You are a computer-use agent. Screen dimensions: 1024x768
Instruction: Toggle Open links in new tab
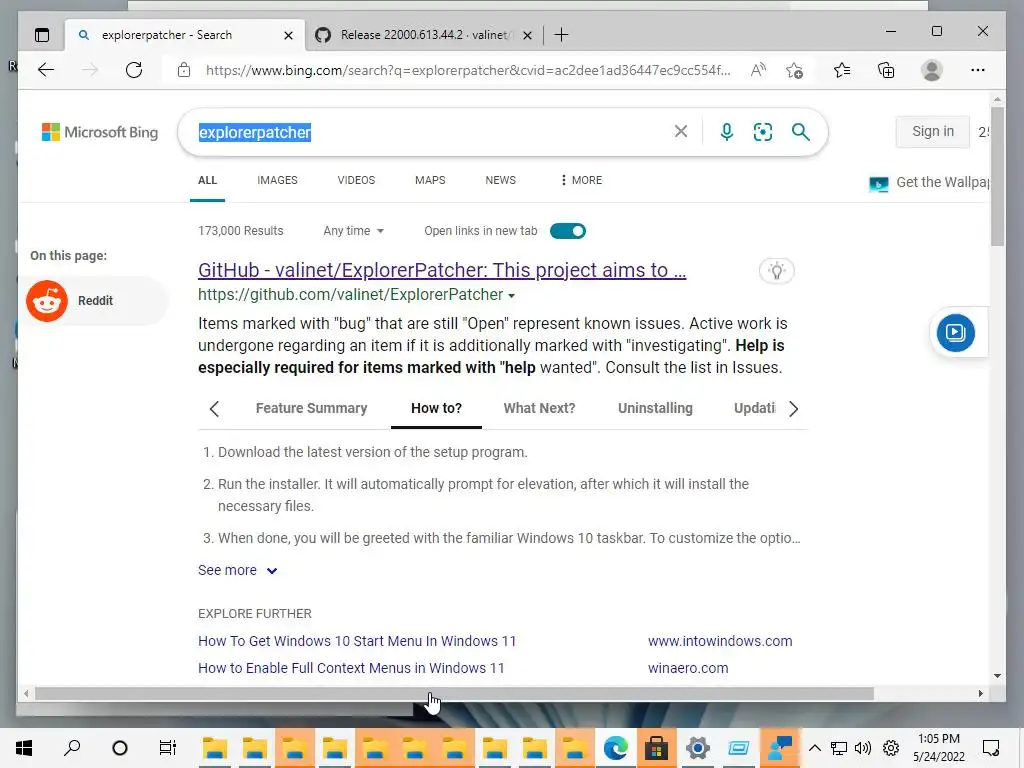(x=568, y=231)
